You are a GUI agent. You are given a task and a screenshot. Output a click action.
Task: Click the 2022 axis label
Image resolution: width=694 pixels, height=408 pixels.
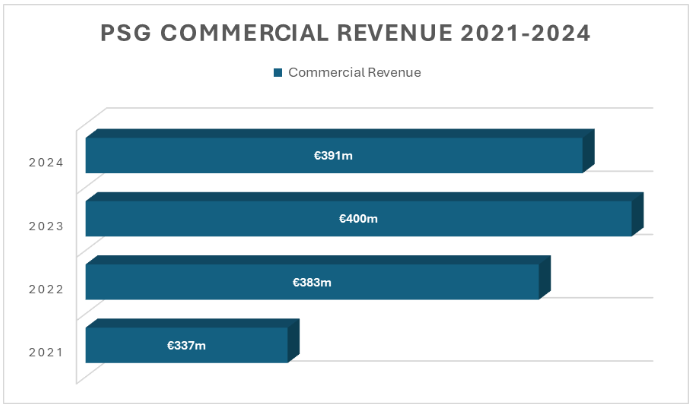pyautogui.click(x=46, y=289)
